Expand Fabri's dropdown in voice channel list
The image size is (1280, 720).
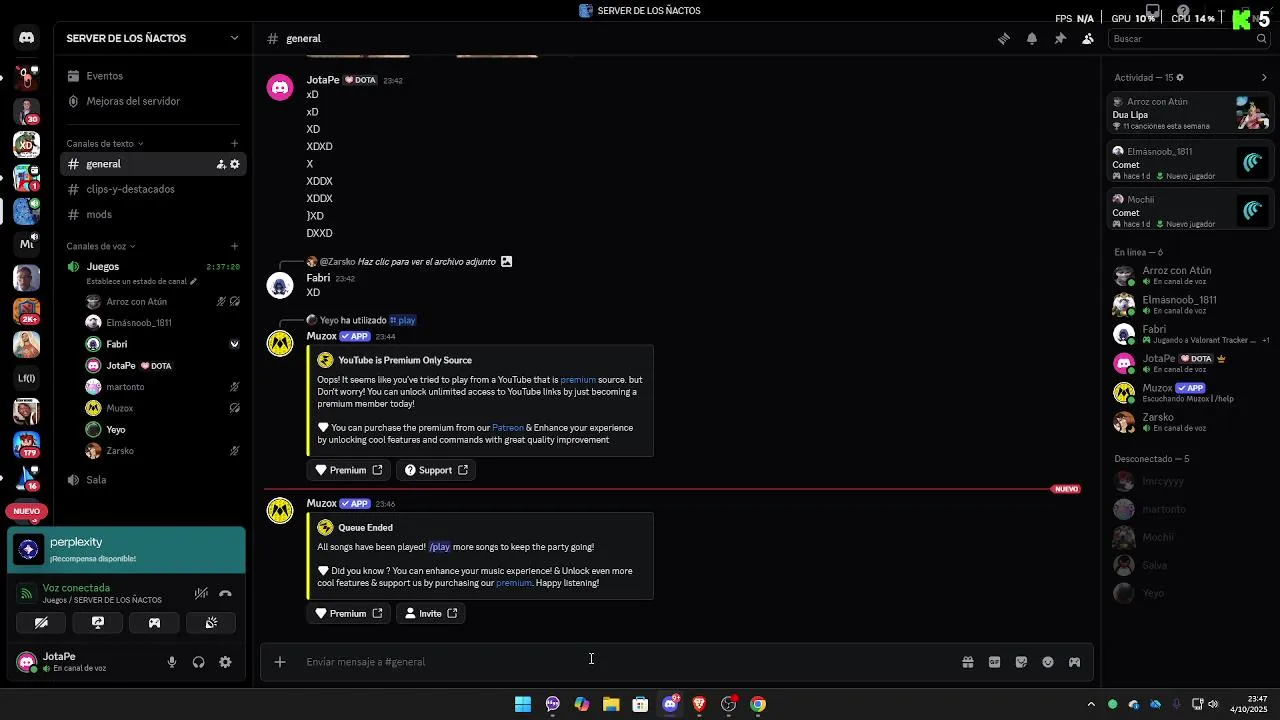pyautogui.click(x=234, y=344)
